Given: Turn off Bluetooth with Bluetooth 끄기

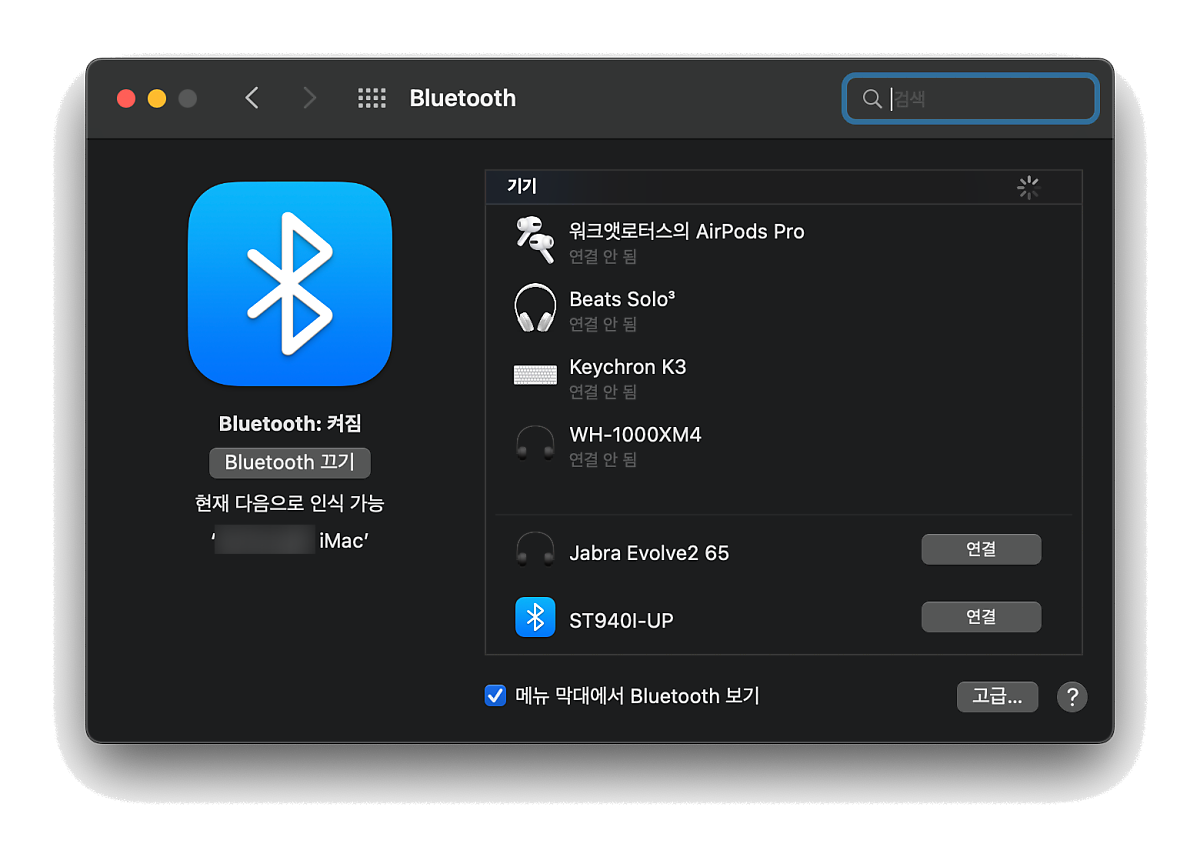Looking at the screenshot, I should click(x=290, y=463).
